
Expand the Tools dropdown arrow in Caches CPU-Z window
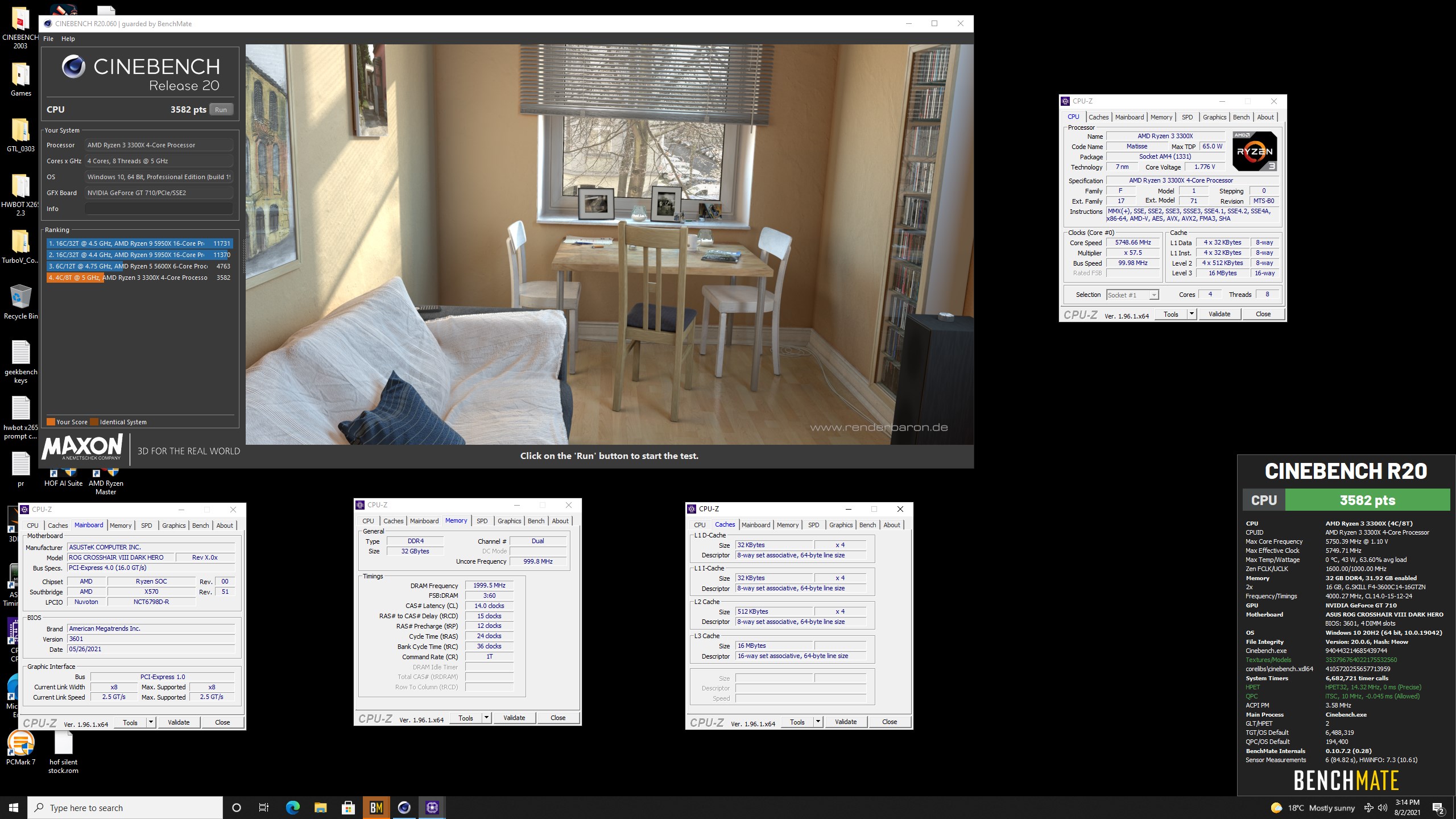pyautogui.click(x=818, y=722)
